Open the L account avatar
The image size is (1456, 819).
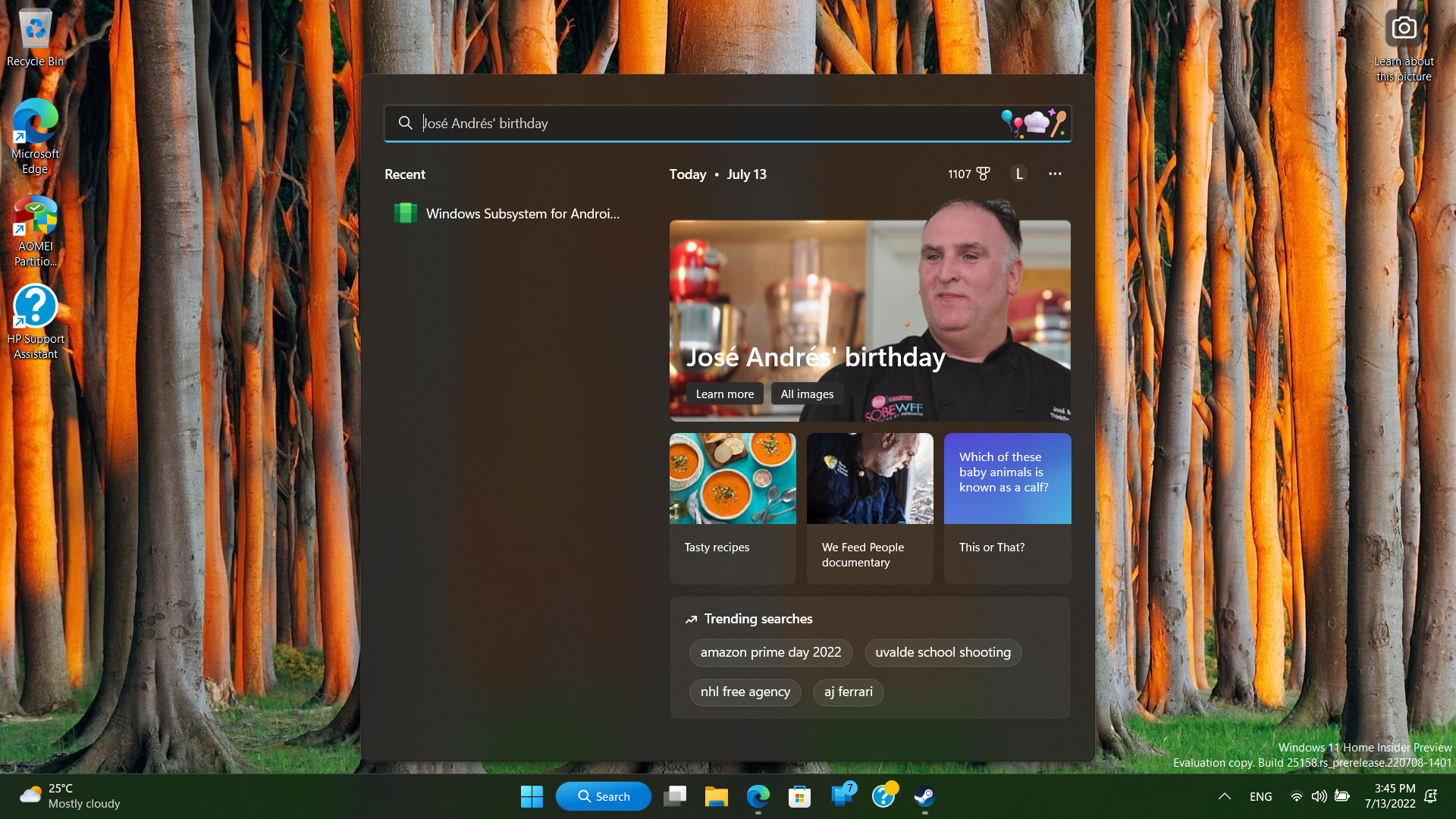(1019, 174)
